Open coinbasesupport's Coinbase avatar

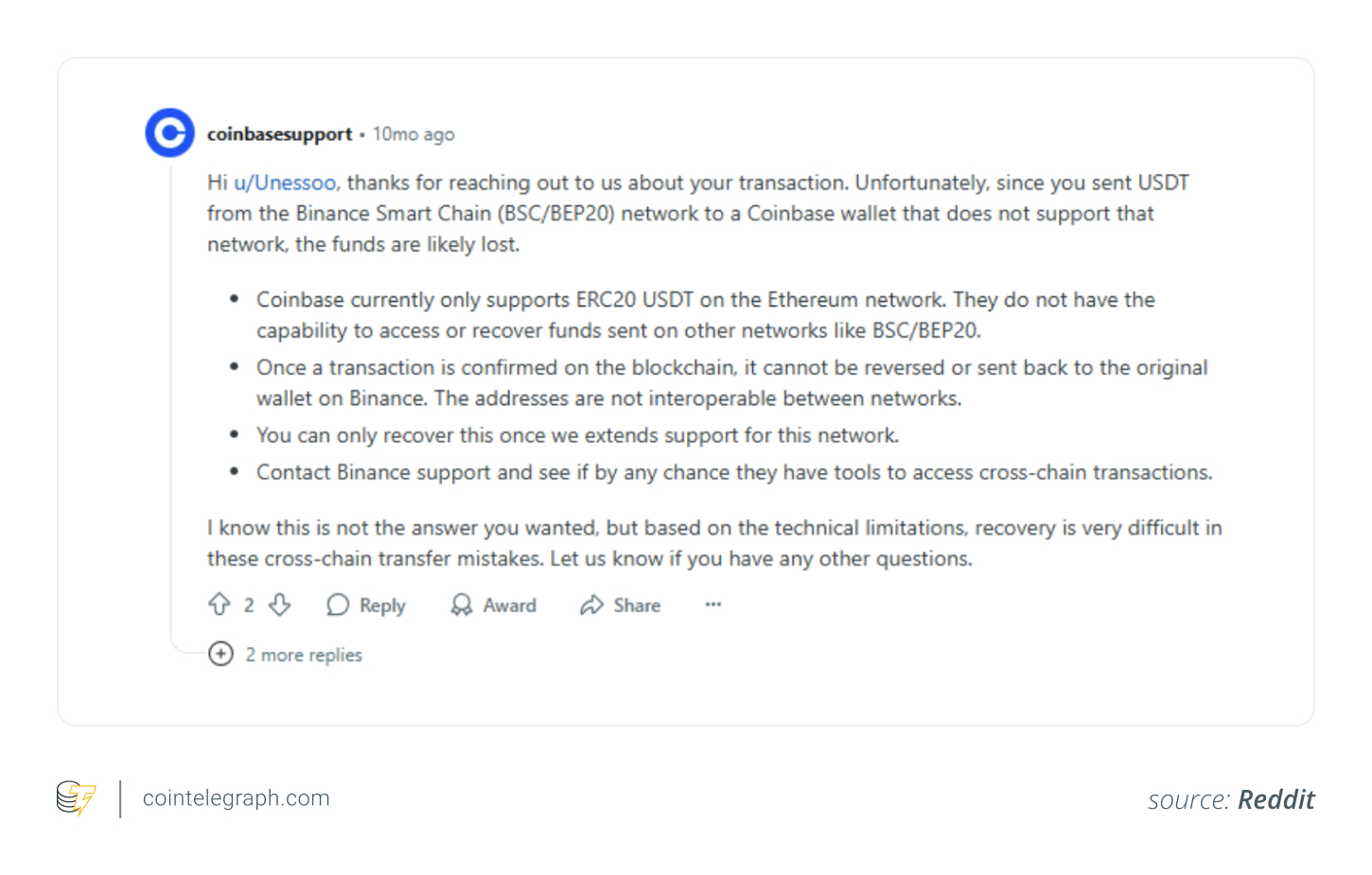[x=169, y=132]
